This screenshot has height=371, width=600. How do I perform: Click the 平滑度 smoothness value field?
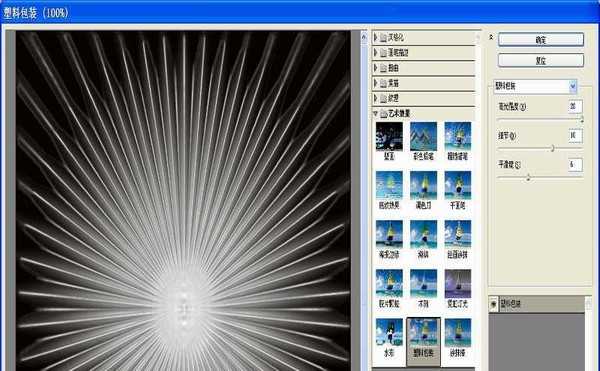click(575, 164)
